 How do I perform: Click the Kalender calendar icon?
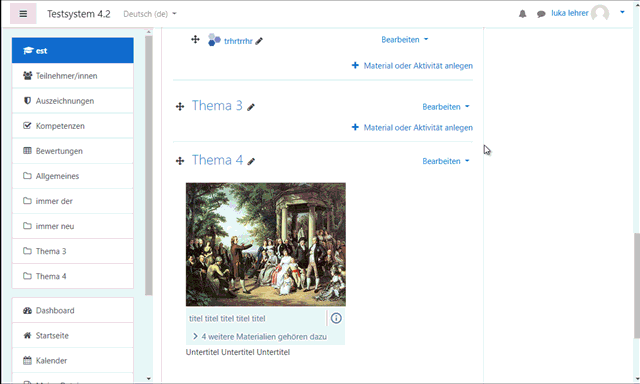[27, 361]
